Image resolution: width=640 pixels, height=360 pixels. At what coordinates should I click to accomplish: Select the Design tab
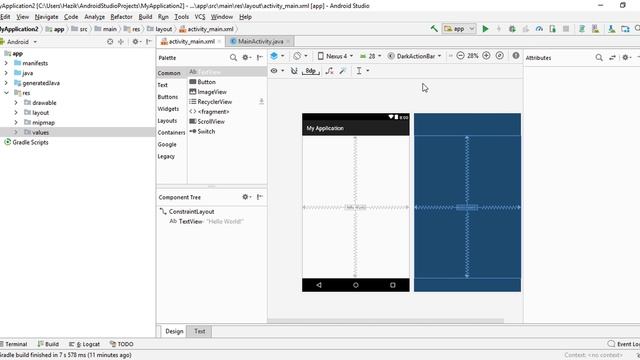[x=174, y=331]
